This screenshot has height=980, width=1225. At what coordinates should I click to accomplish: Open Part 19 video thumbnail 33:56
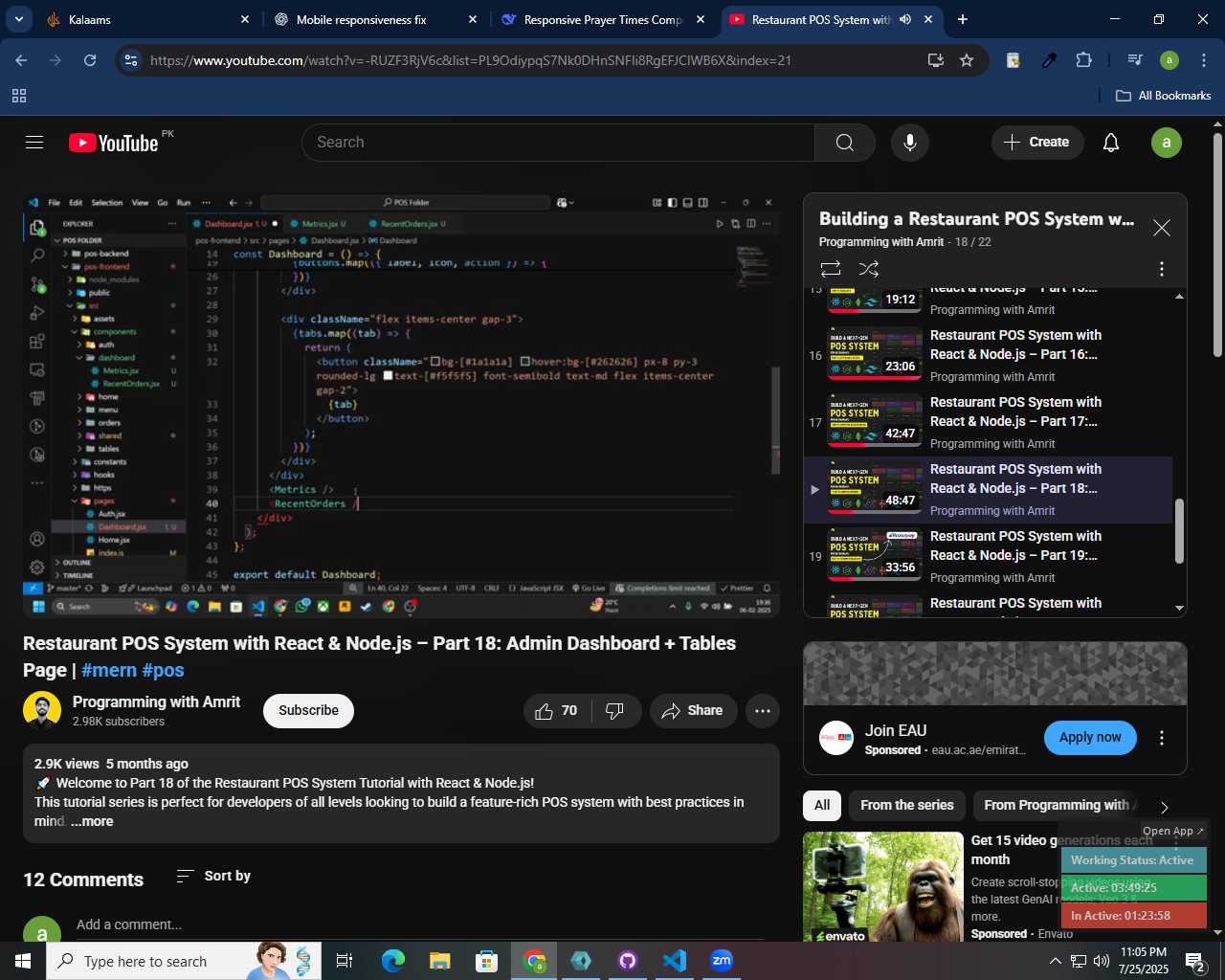tap(875, 556)
